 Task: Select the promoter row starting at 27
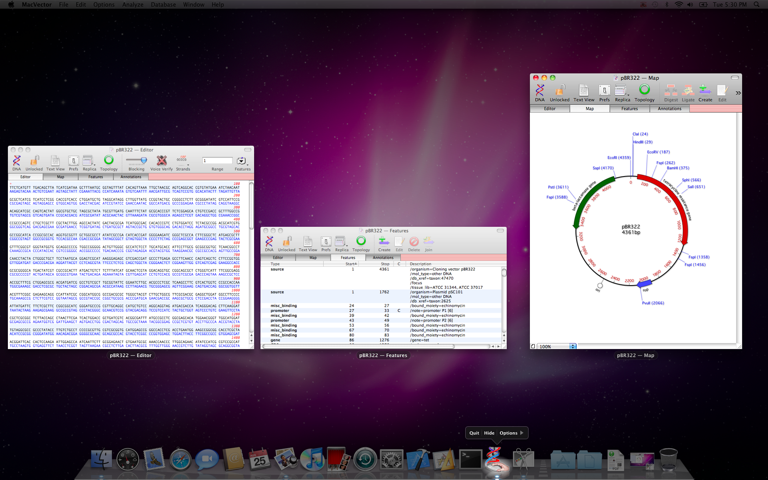tap(381, 311)
